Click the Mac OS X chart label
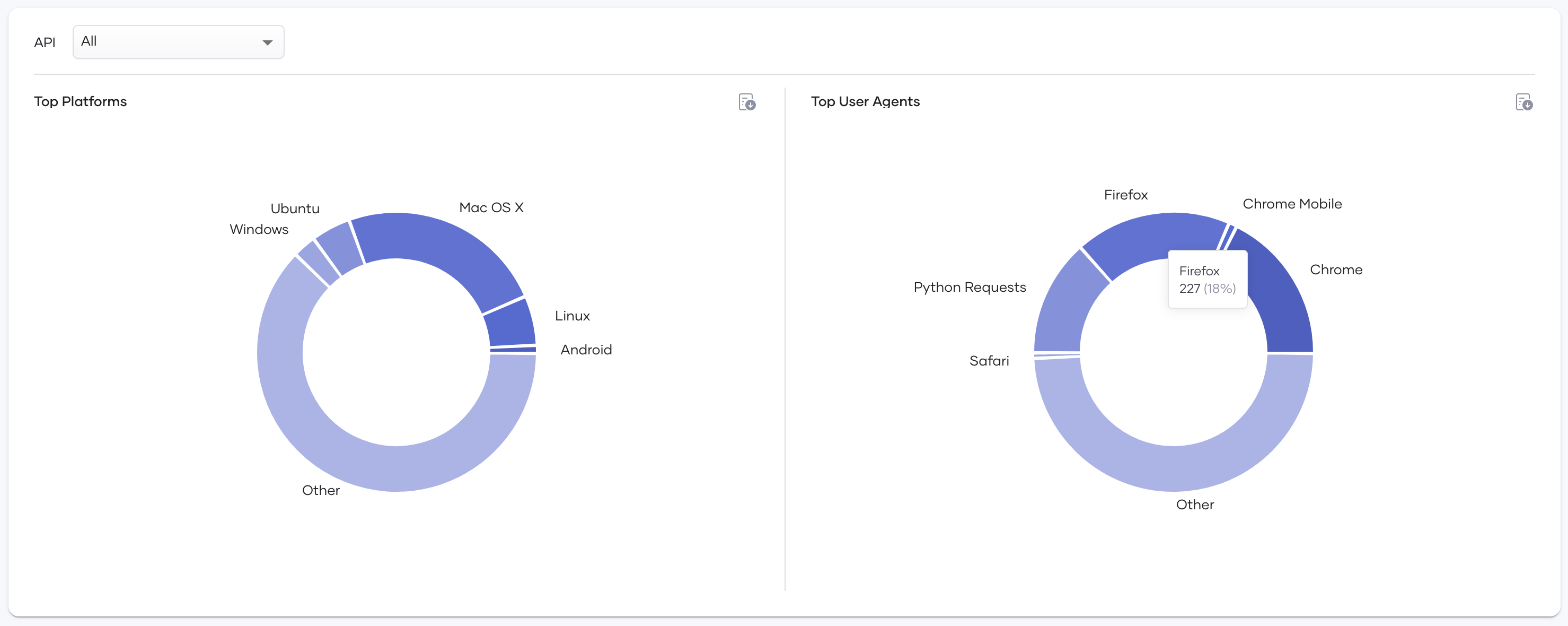1568x626 pixels. coord(491,207)
